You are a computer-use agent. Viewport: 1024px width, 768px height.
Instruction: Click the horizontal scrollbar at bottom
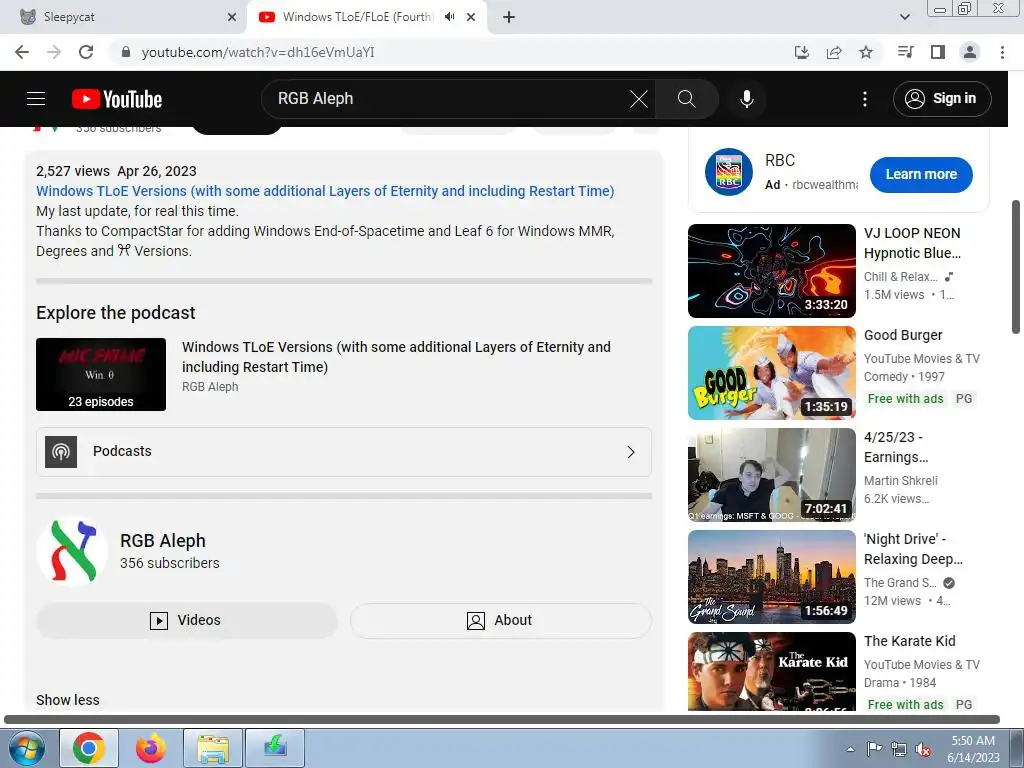coord(502,720)
